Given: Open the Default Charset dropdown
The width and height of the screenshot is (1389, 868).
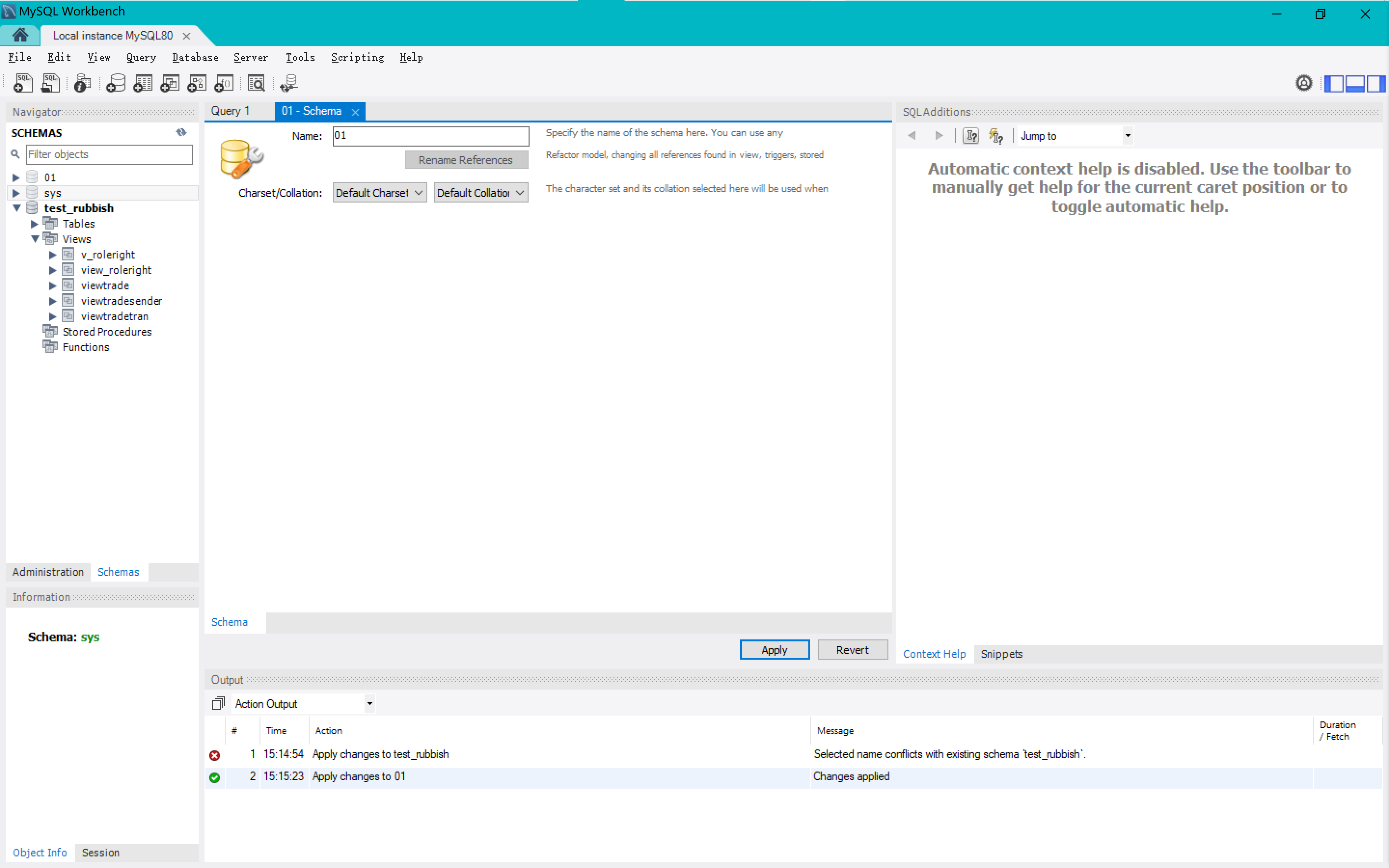Looking at the screenshot, I should click(380, 193).
